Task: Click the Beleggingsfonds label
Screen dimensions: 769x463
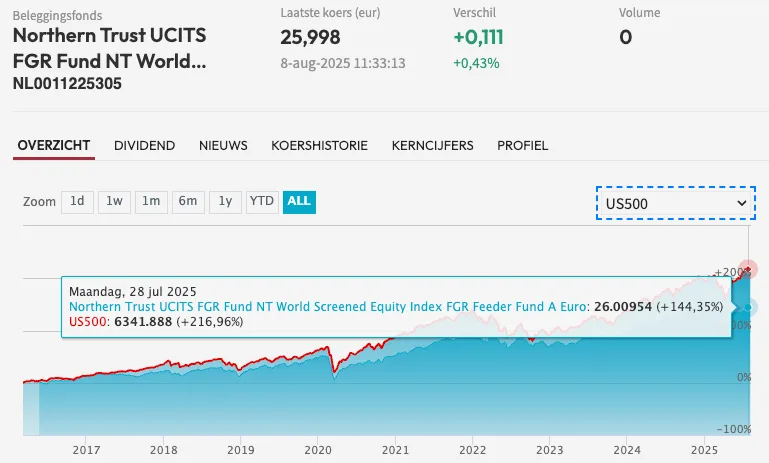Action: (57, 16)
